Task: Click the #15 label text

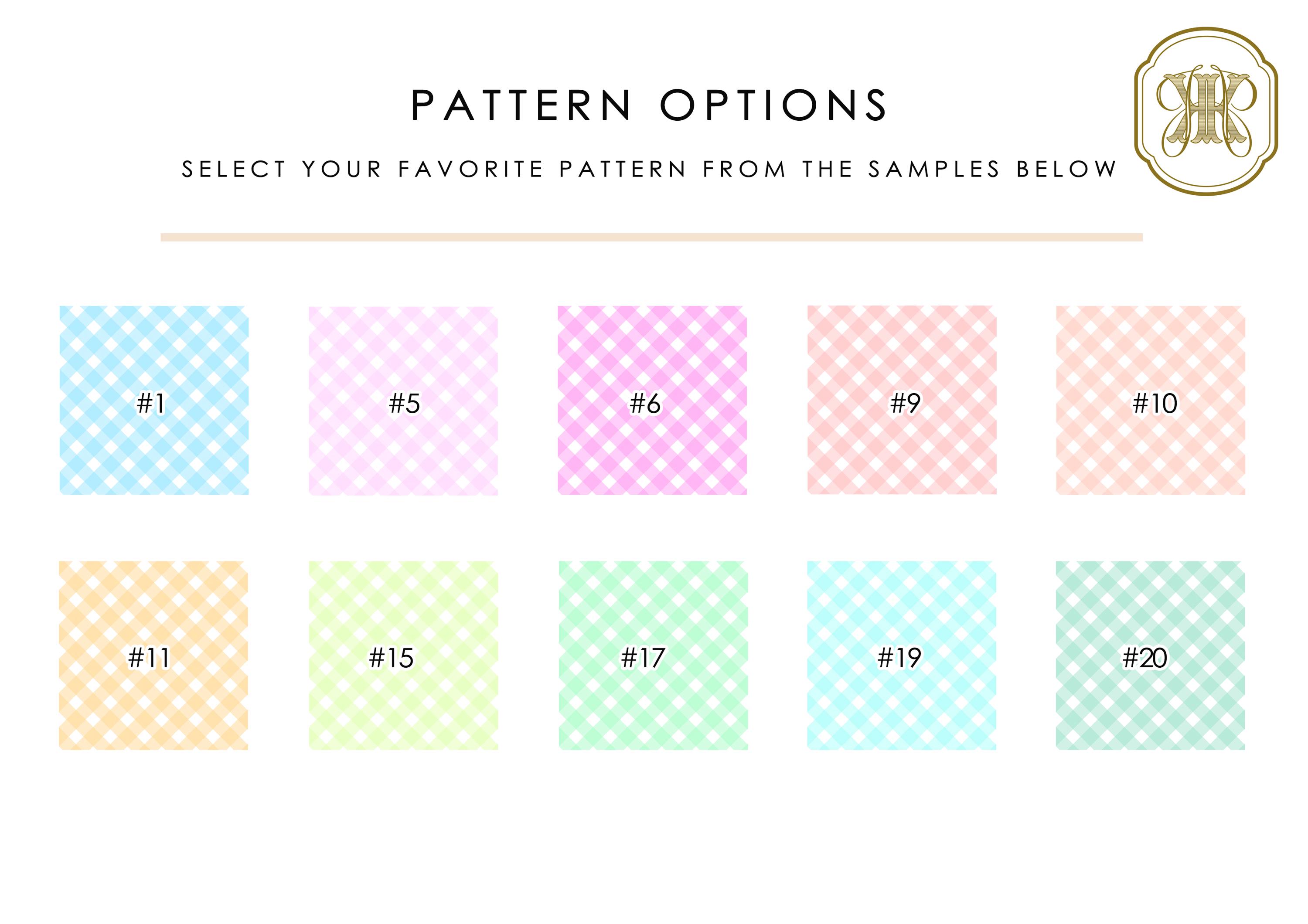Action: click(x=391, y=658)
